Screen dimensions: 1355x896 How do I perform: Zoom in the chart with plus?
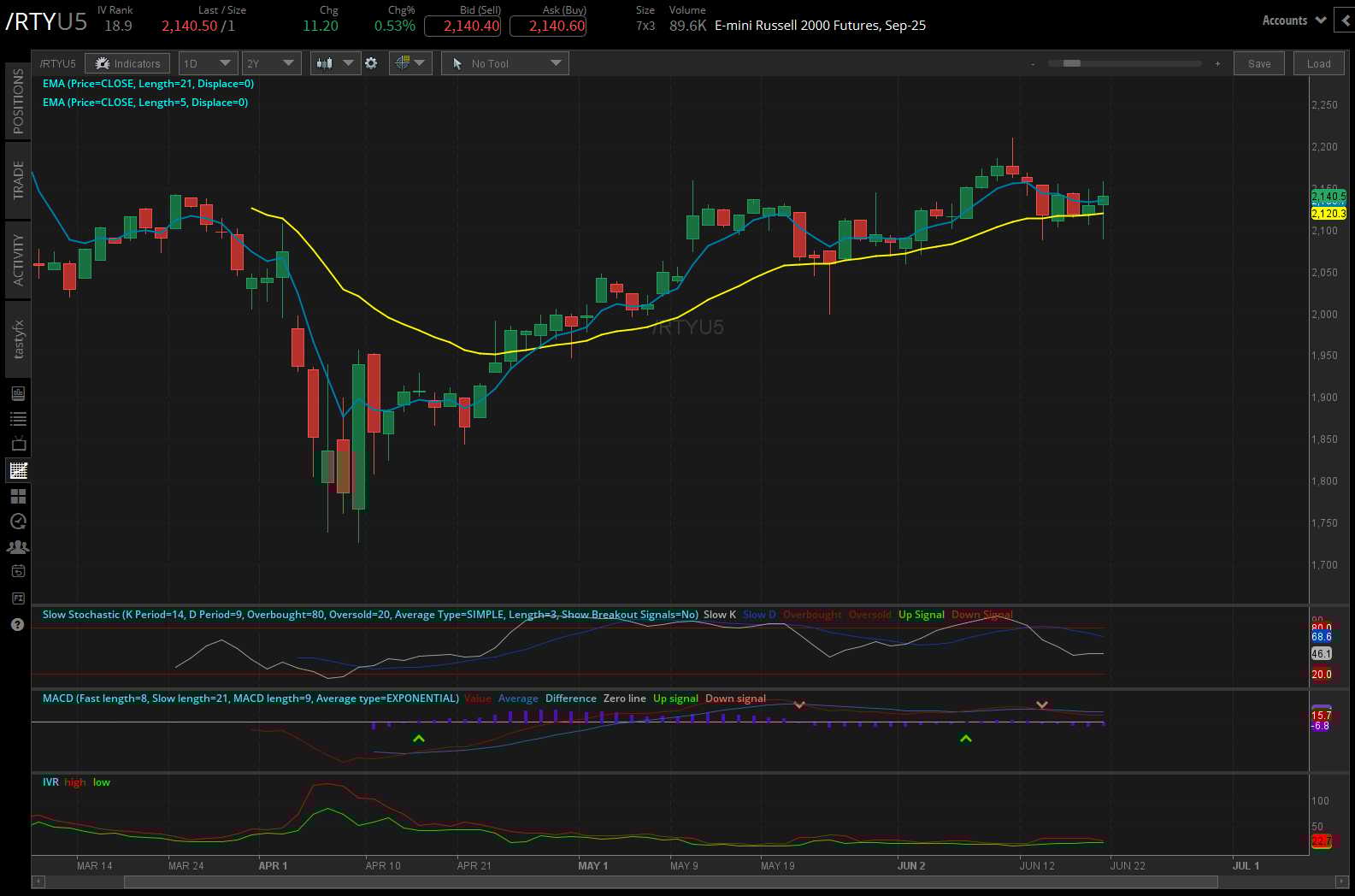[x=1217, y=64]
